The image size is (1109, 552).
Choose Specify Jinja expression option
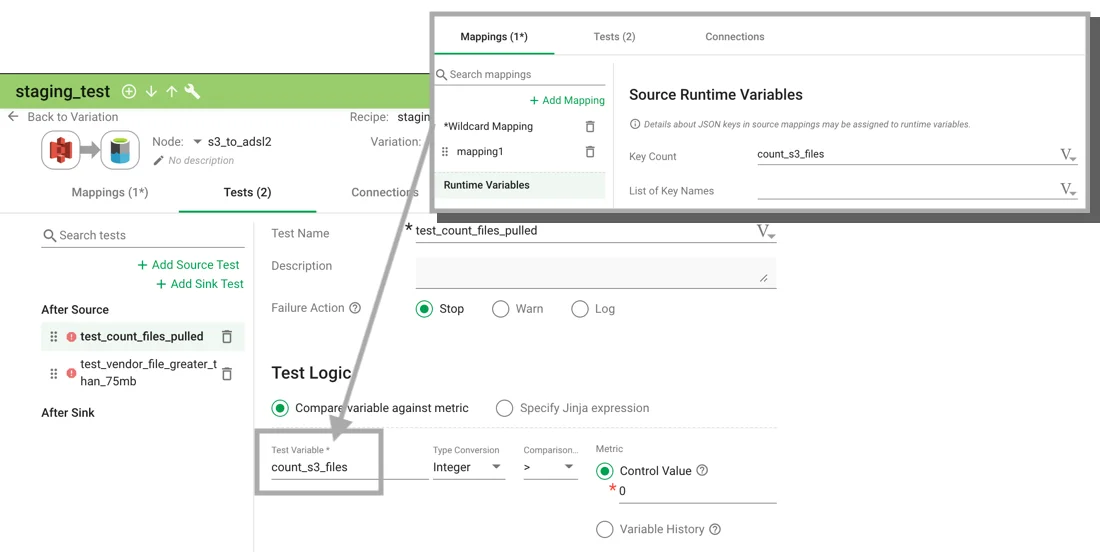tap(505, 408)
